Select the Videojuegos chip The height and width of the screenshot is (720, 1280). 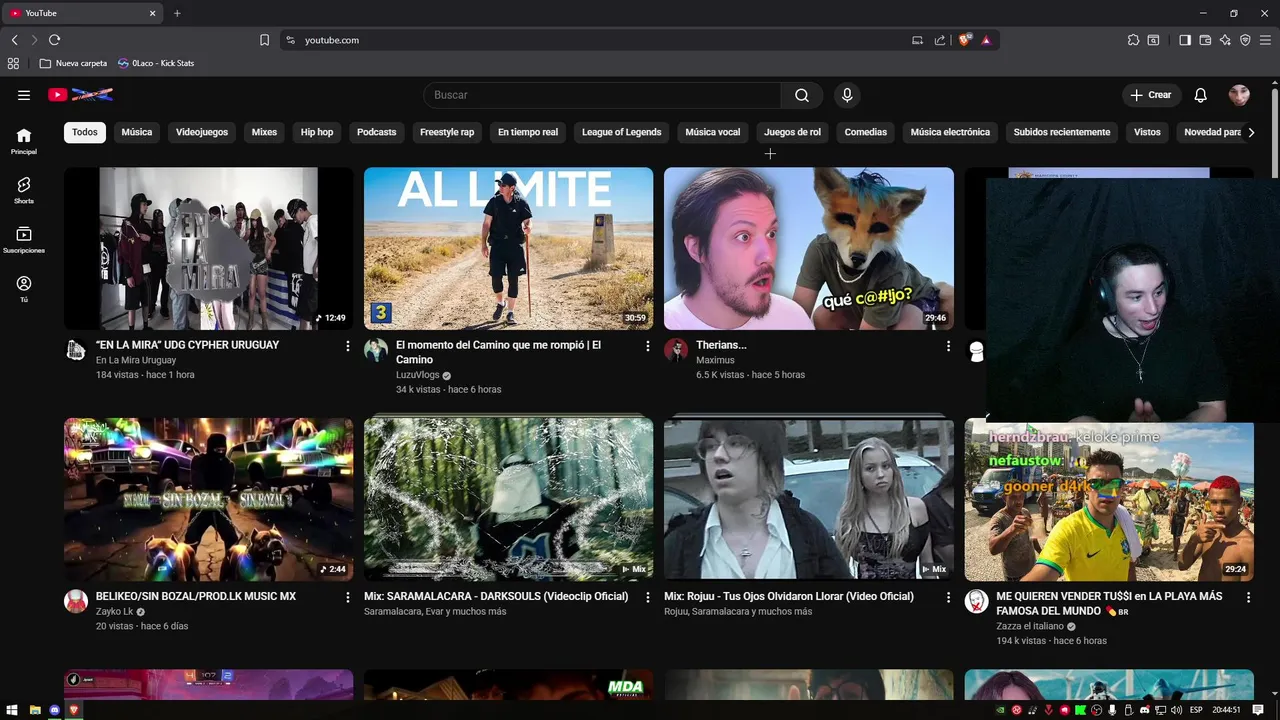pos(202,132)
